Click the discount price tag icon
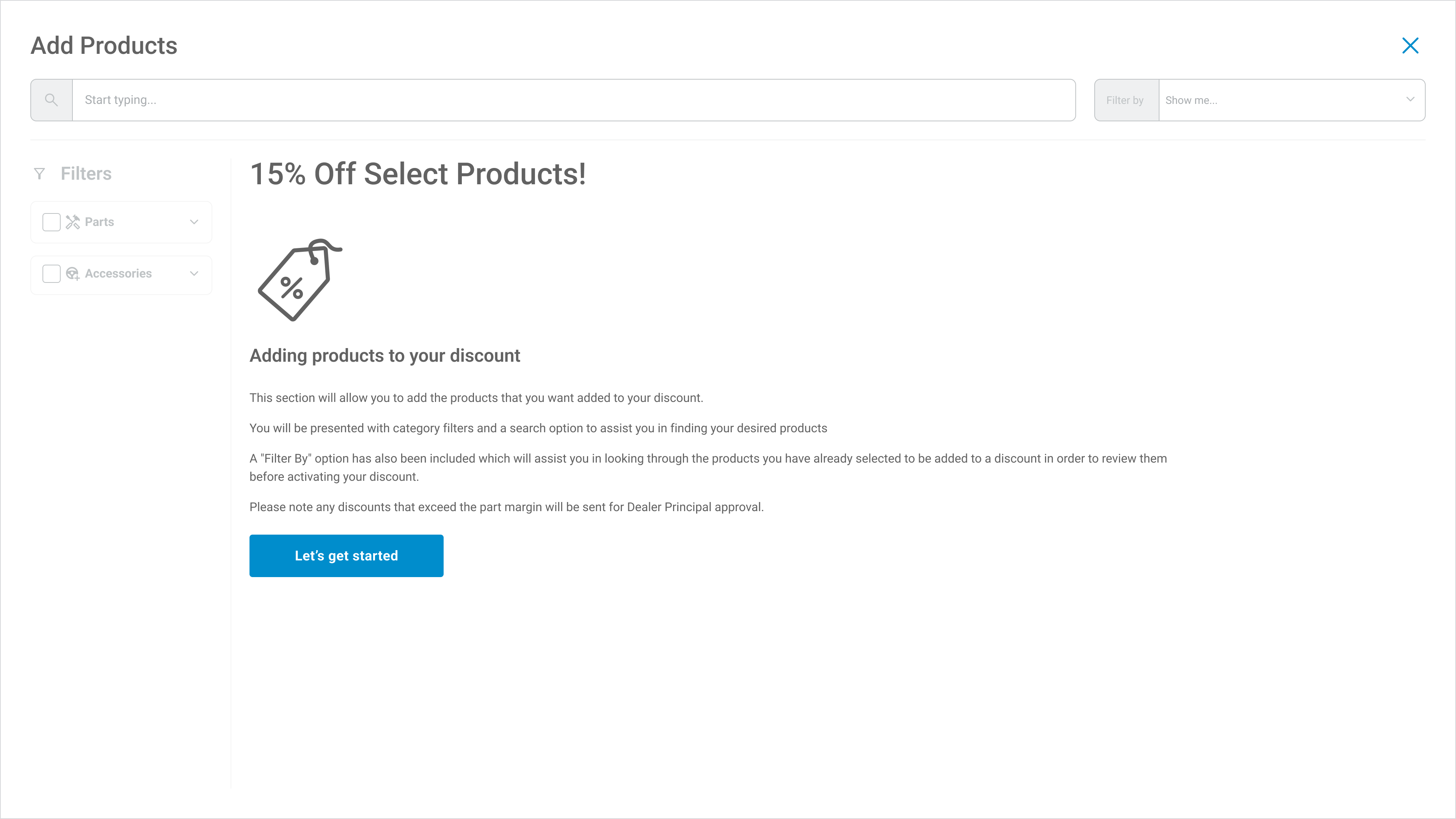Image resolution: width=1456 pixels, height=819 pixels. point(298,280)
